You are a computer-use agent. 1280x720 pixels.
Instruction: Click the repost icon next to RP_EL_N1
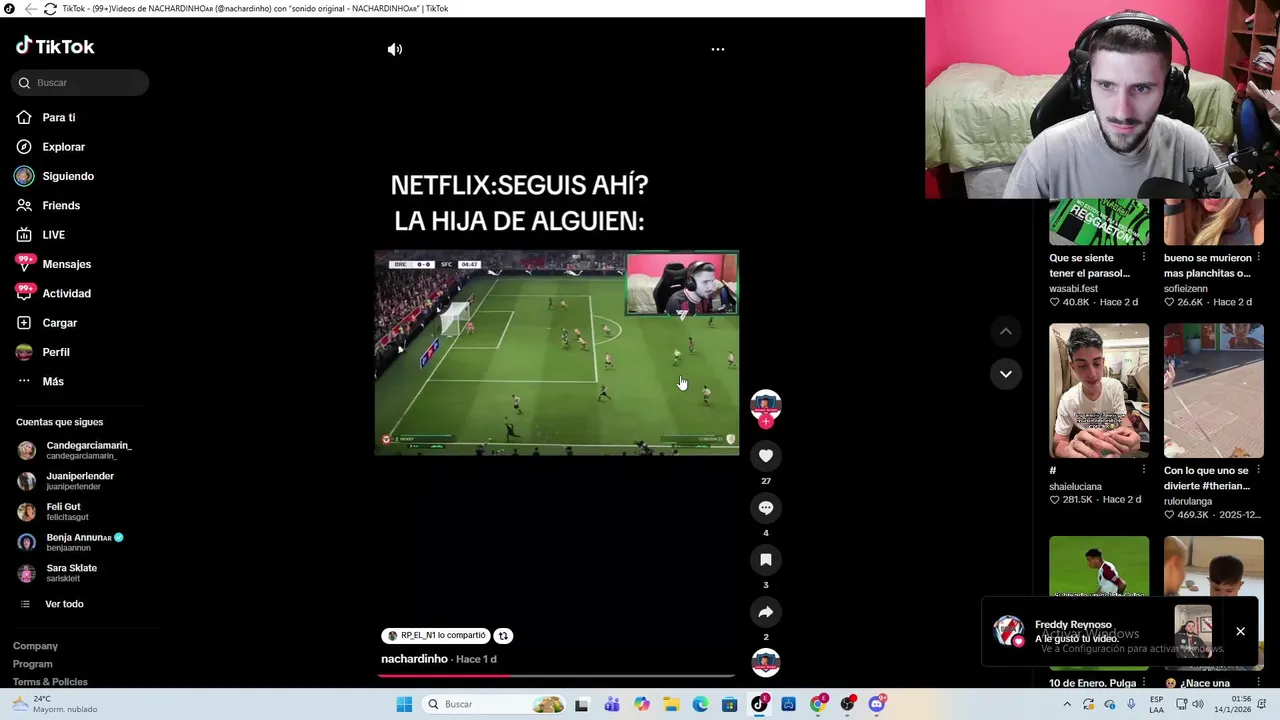pyautogui.click(x=503, y=636)
